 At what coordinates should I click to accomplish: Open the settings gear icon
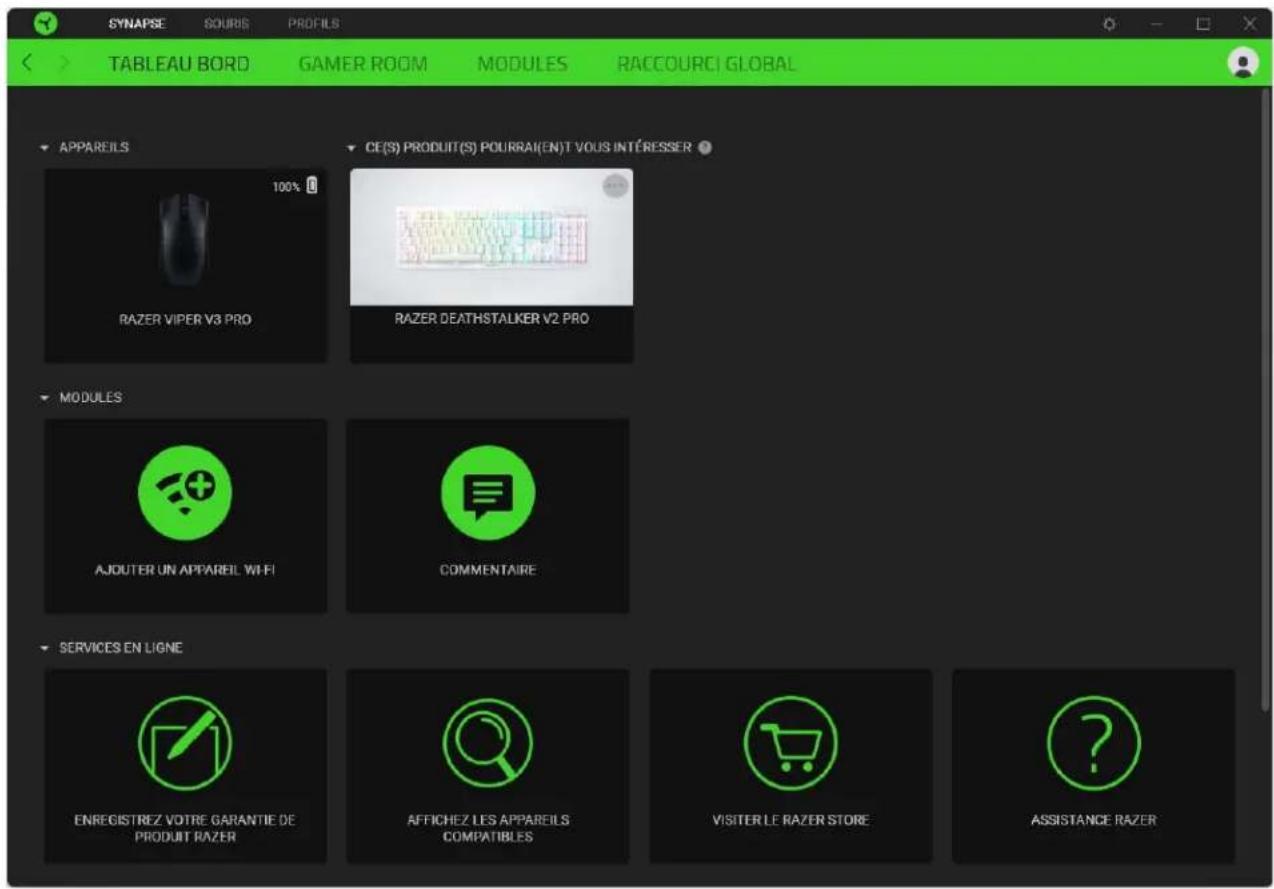point(1109,23)
